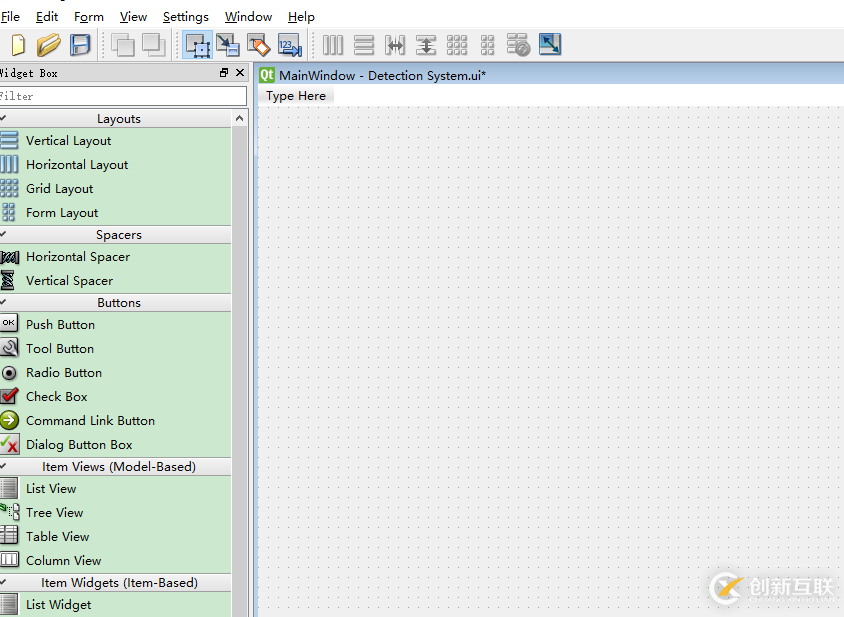Screen dimensions: 844x617
Task: Select Dialog Button Box widget
Action: [x=116, y=445]
